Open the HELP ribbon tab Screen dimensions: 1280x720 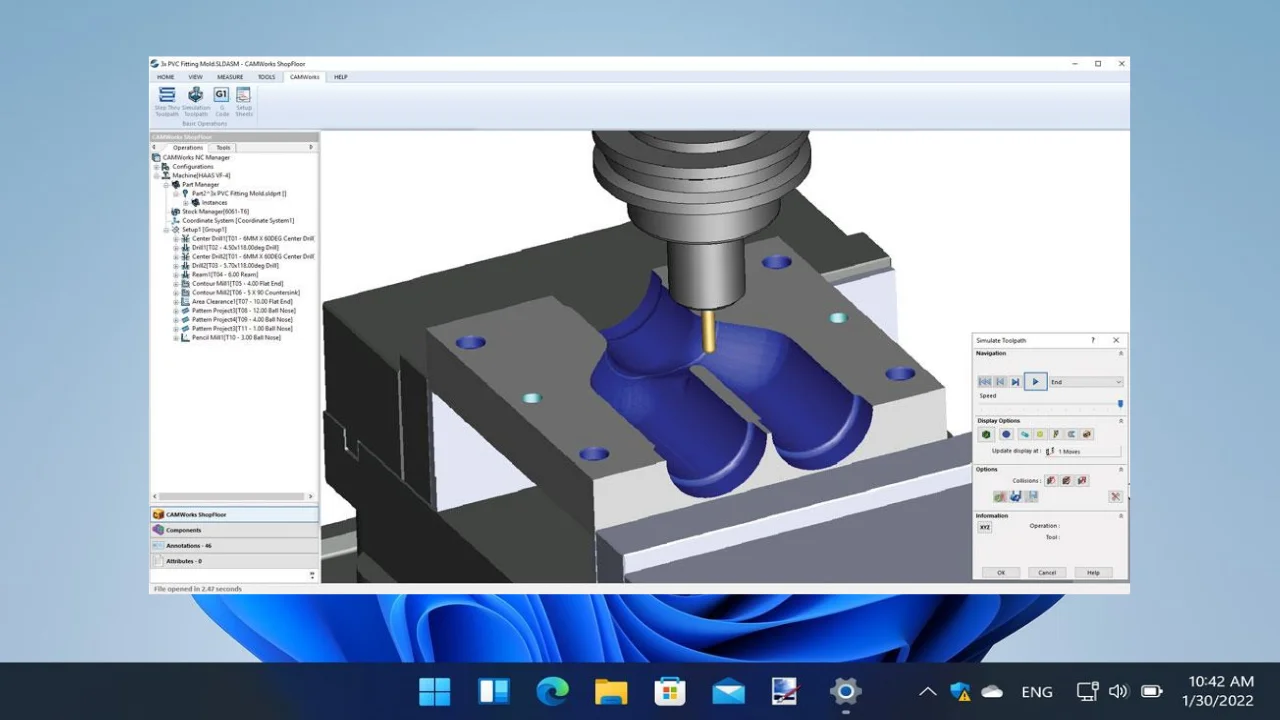click(341, 77)
